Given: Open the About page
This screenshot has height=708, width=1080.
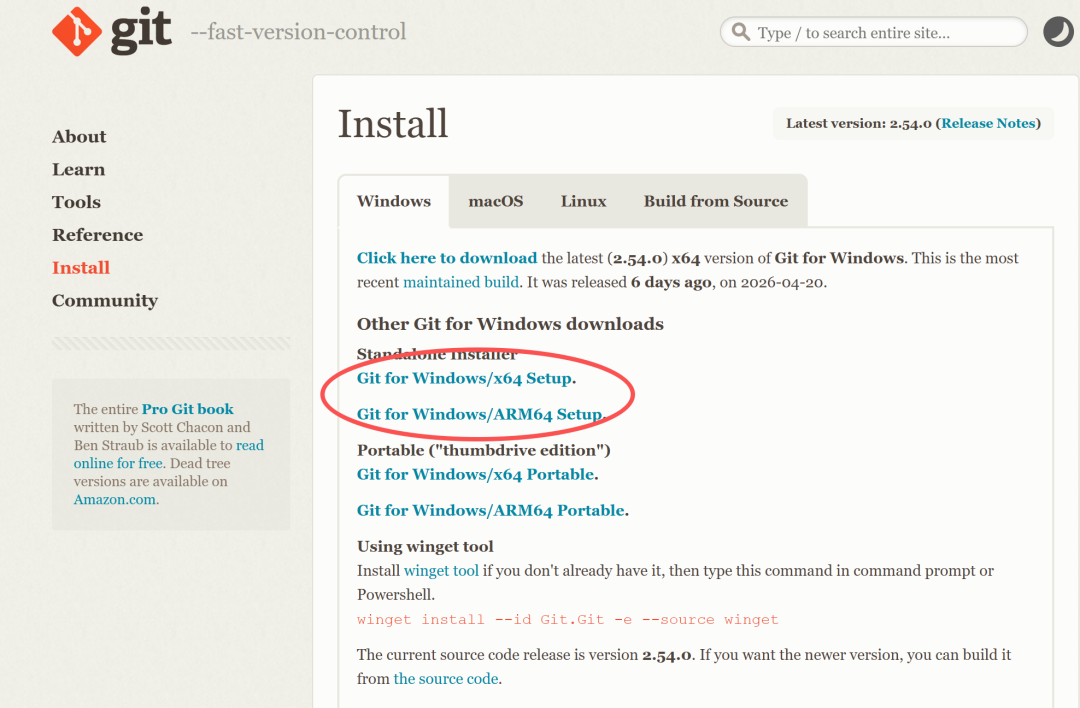Looking at the screenshot, I should tap(79, 136).
